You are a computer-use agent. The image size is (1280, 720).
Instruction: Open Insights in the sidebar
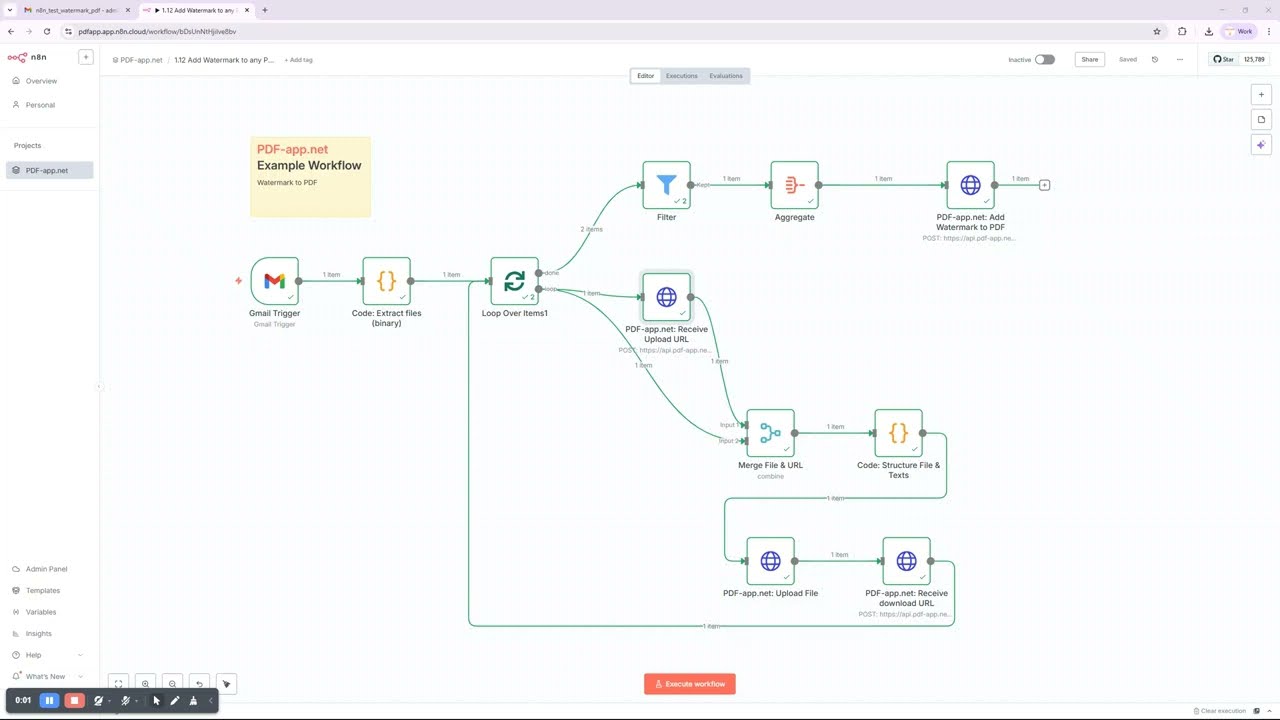coord(47,633)
